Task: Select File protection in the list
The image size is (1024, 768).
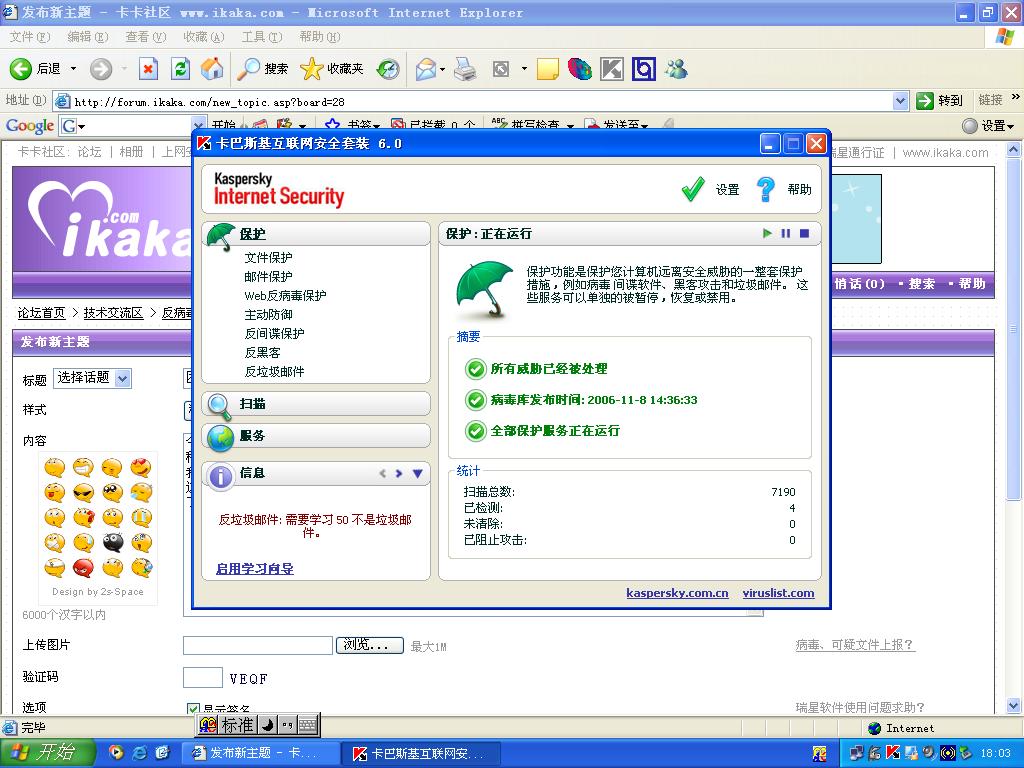Action: (268, 257)
